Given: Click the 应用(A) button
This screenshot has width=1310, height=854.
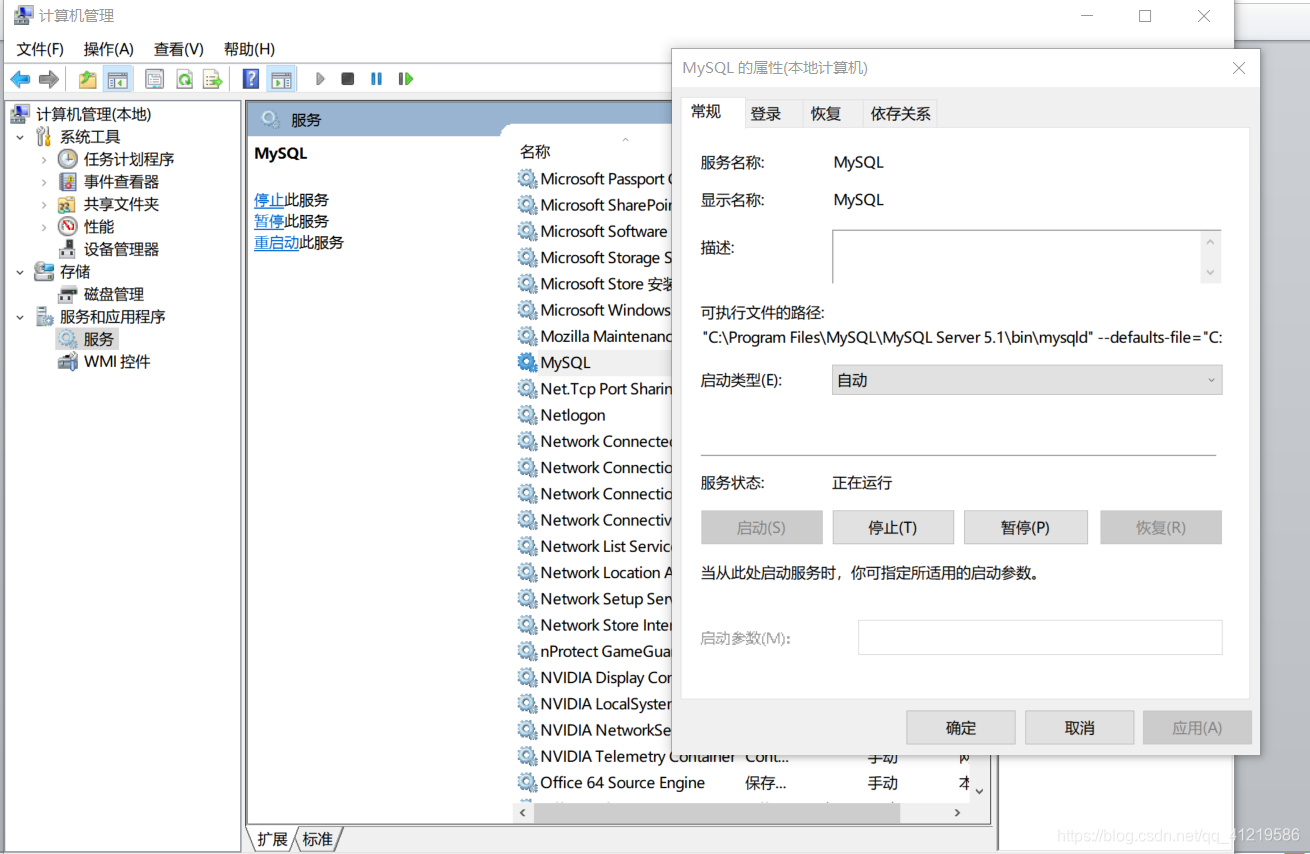Looking at the screenshot, I should [1197, 728].
